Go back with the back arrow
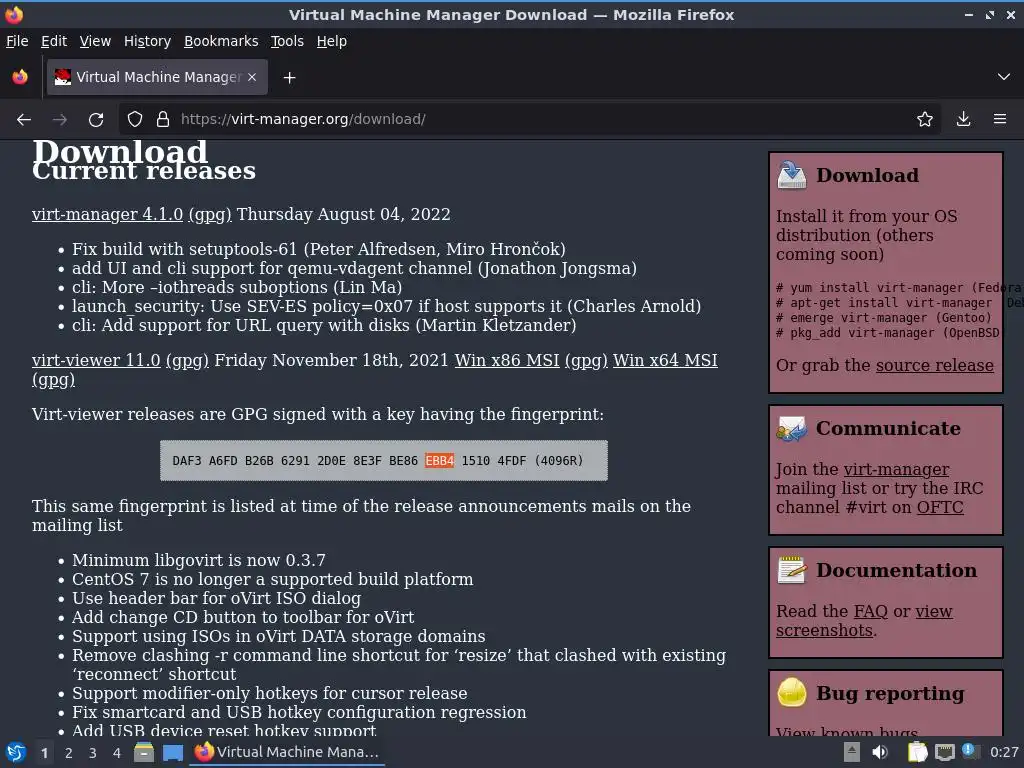 point(24,120)
